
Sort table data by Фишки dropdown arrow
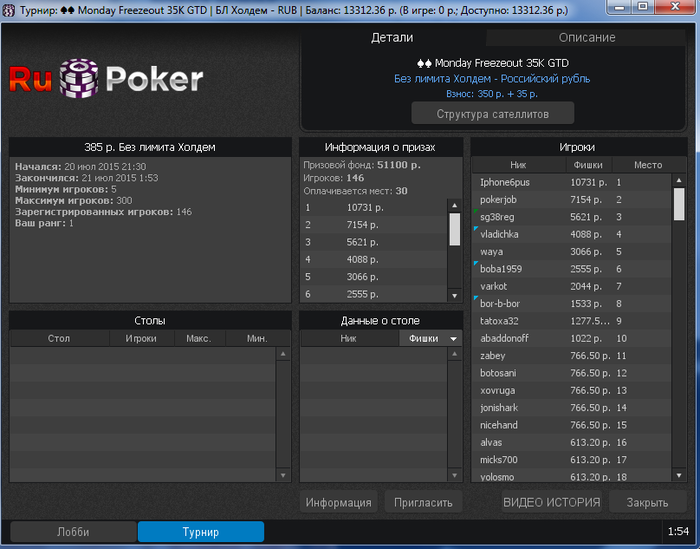[454, 339]
